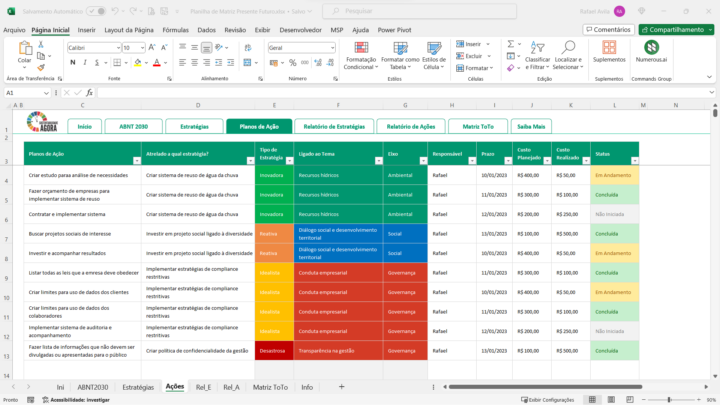Click the cell borders icon
Screen dimensions: 720x405
pos(117,62)
